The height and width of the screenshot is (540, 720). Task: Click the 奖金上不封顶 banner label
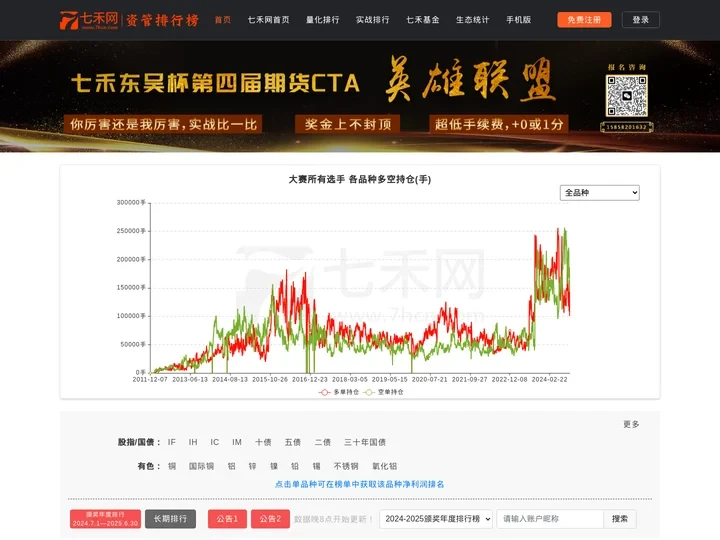coord(348,124)
